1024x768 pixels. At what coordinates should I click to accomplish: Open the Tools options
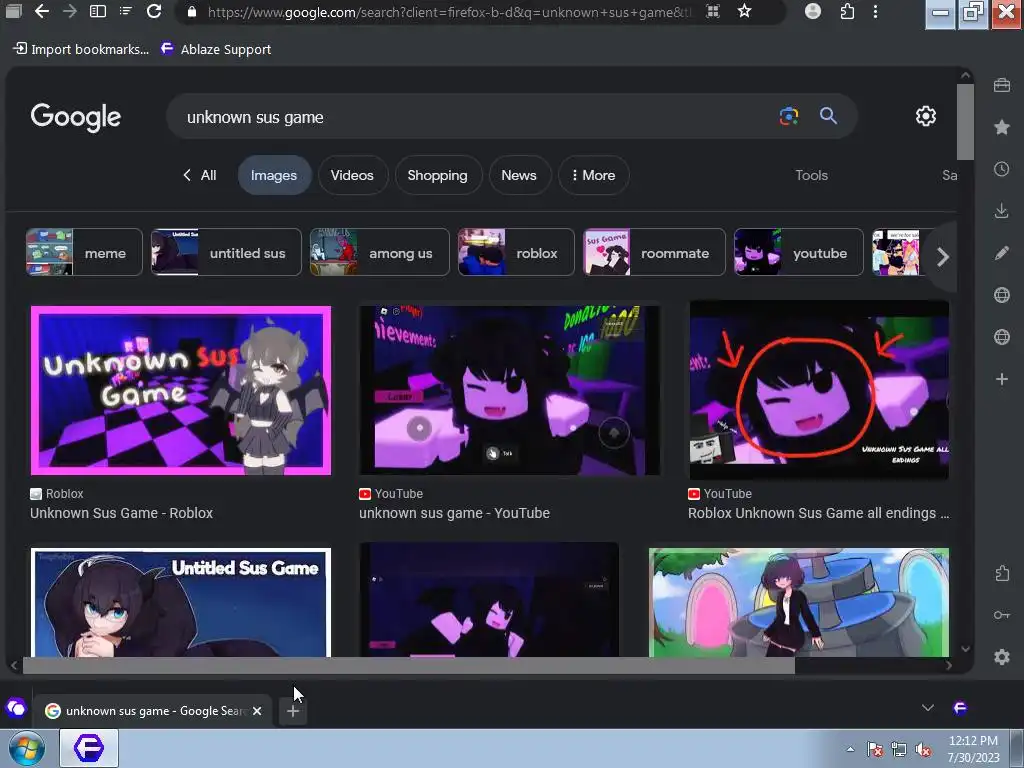click(812, 175)
